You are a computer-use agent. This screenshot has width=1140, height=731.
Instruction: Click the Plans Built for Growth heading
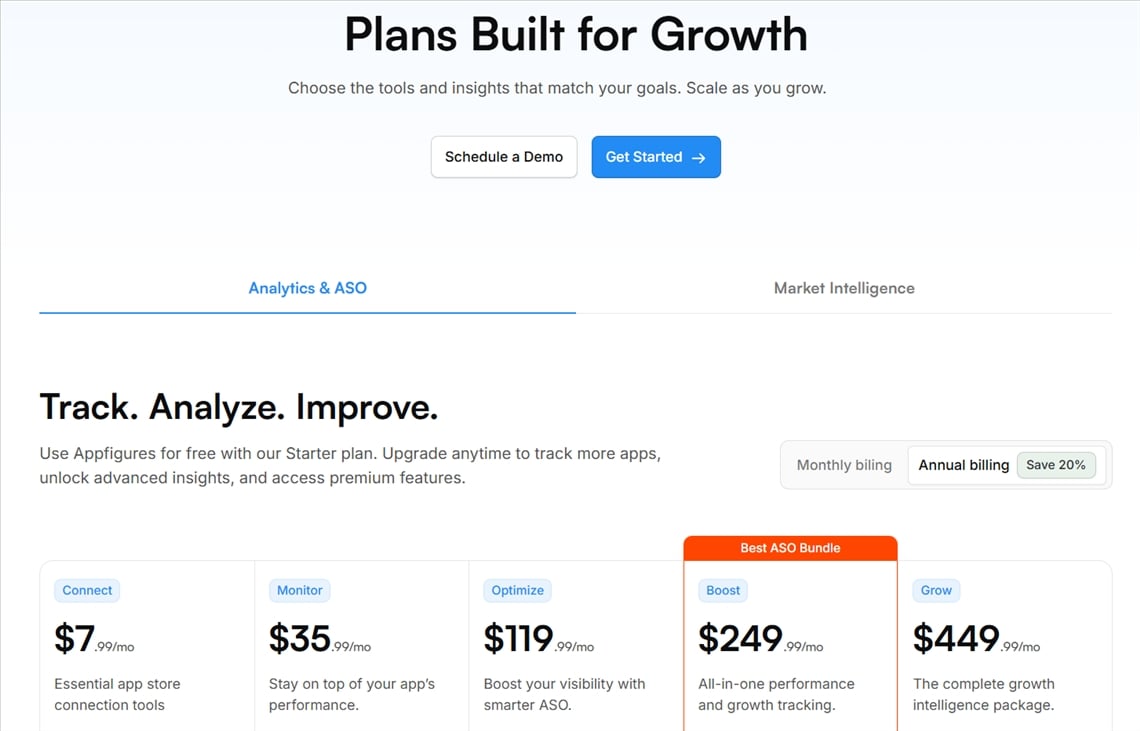[x=576, y=34]
